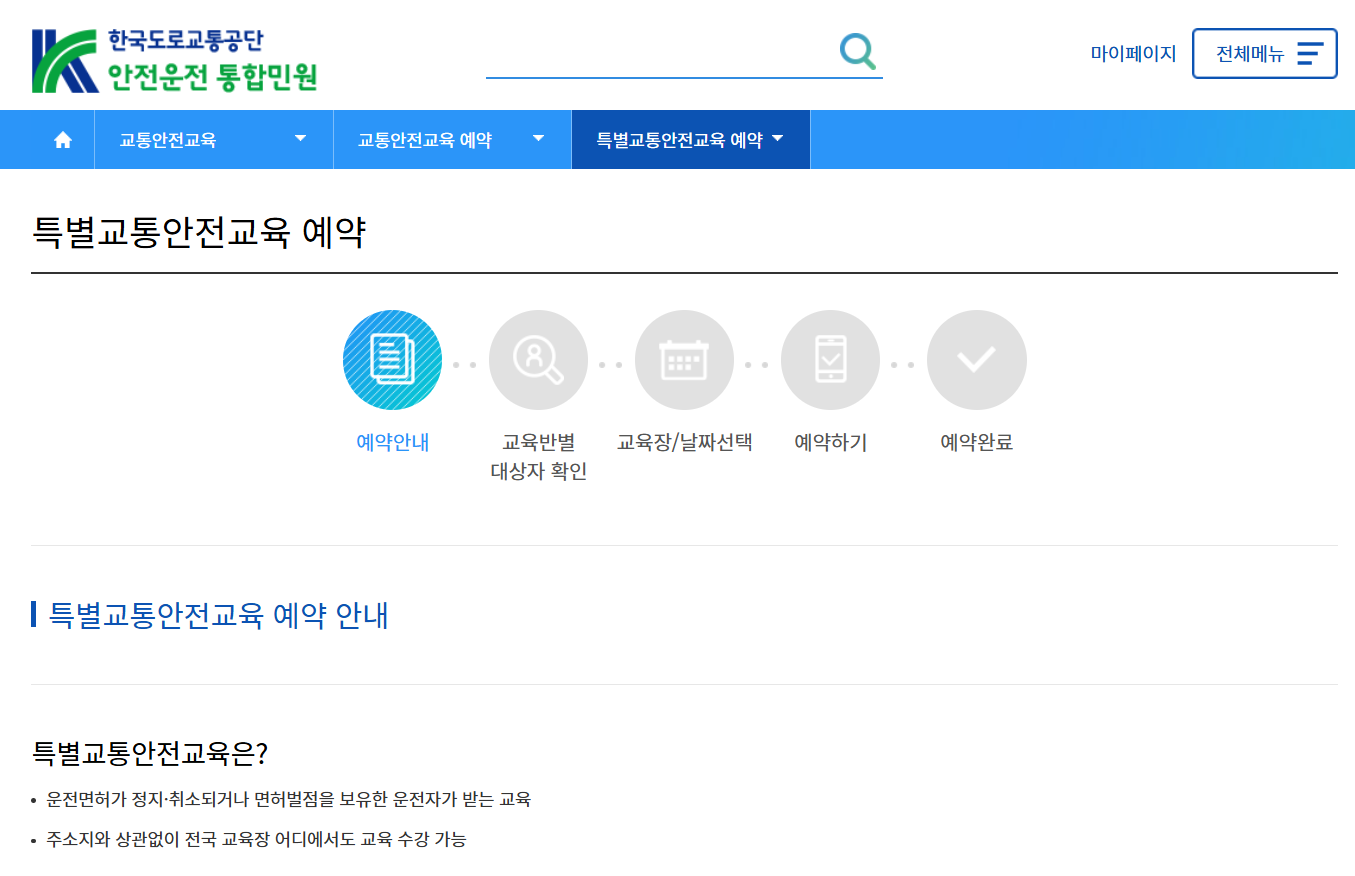Click the bullet text about 주소지와 상관없이
Image resolution: width=1355 pixels, height=876 pixels.
tap(256, 839)
